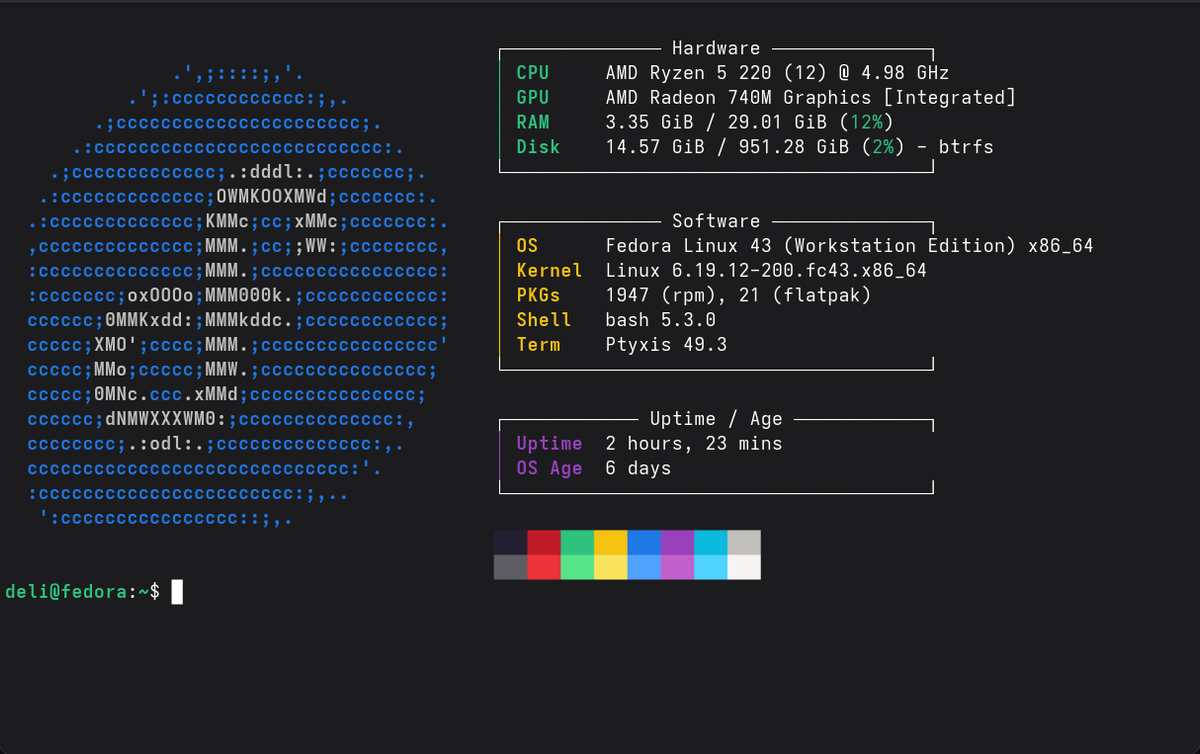This screenshot has width=1200, height=754.
Task: Click the terminal cursor block after the prompt
Action: 177,592
